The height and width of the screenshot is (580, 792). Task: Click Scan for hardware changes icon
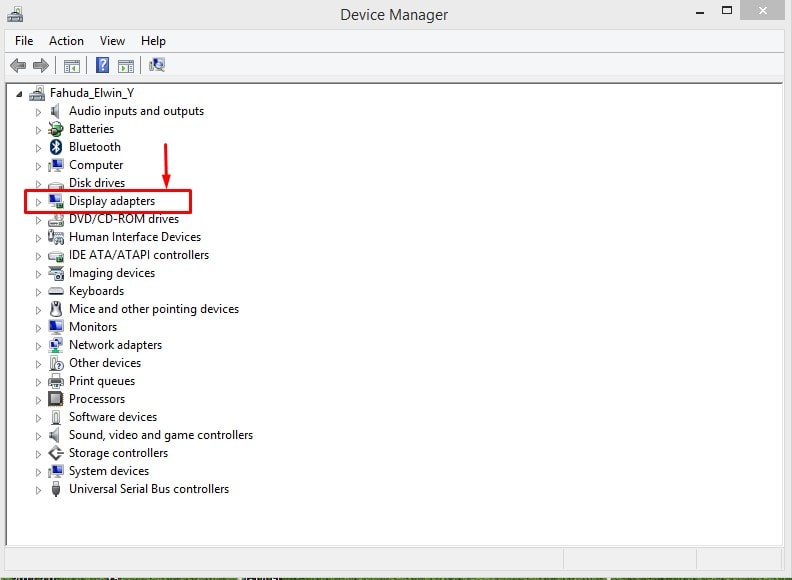pyautogui.click(x=157, y=65)
